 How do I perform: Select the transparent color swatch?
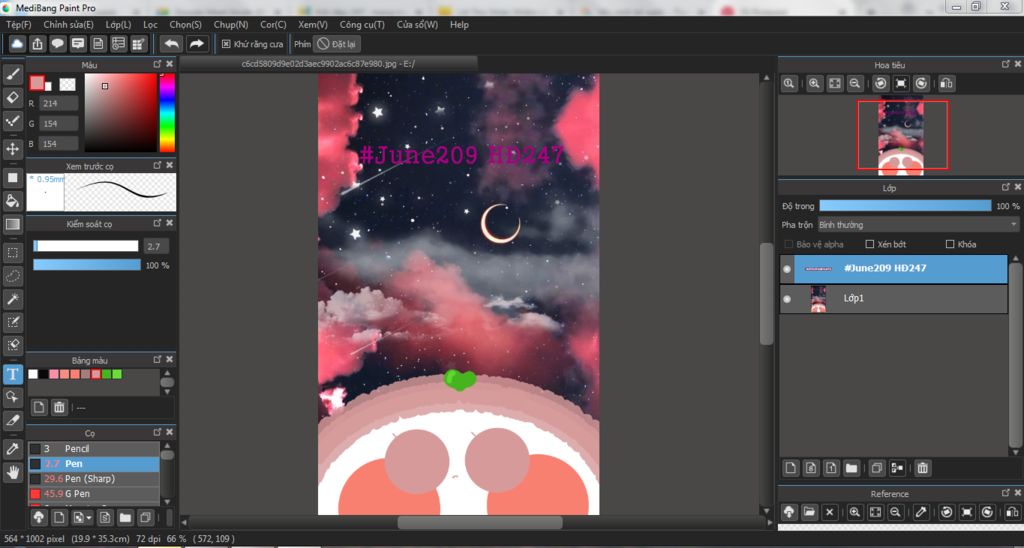pos(67,84)
